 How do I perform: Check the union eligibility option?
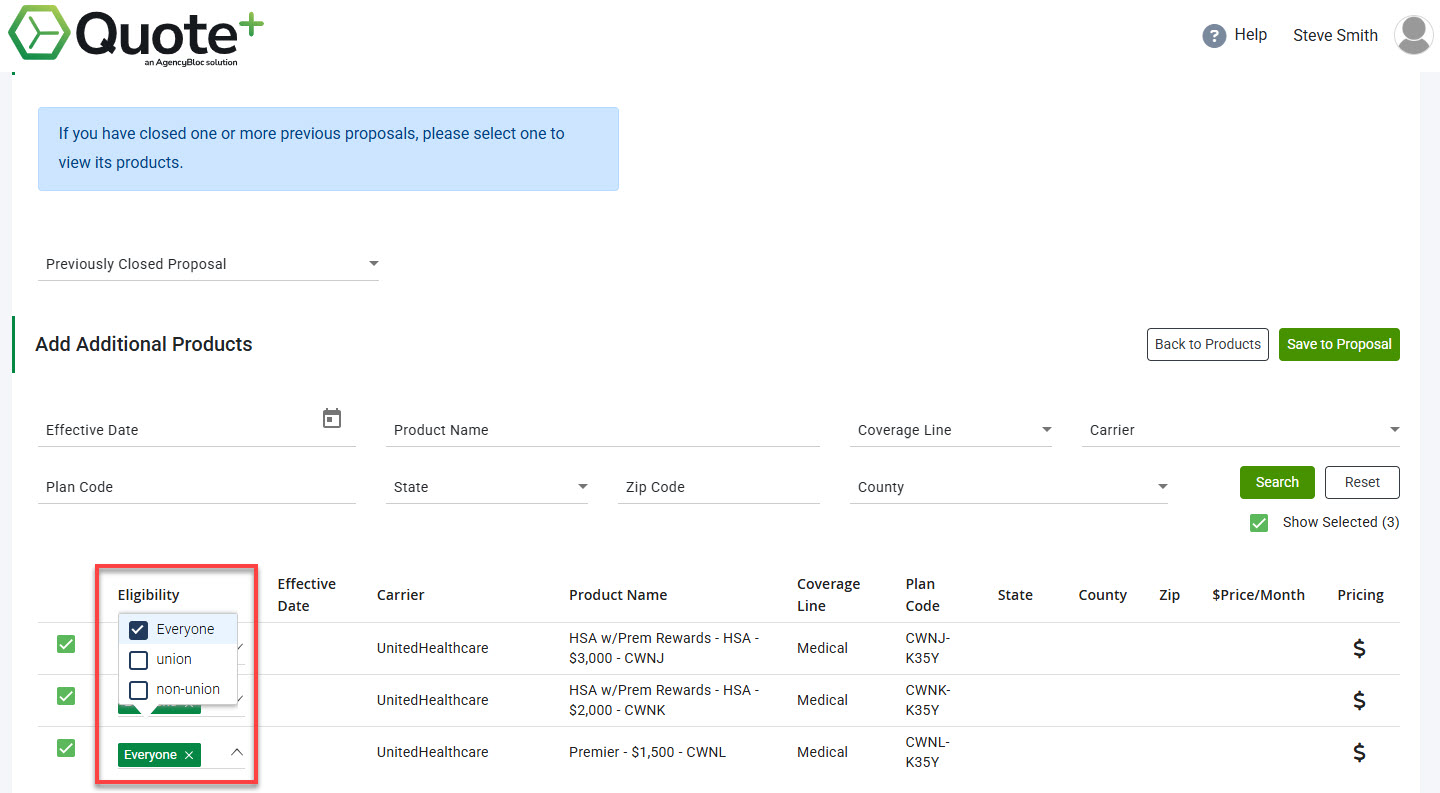(137, 659)
